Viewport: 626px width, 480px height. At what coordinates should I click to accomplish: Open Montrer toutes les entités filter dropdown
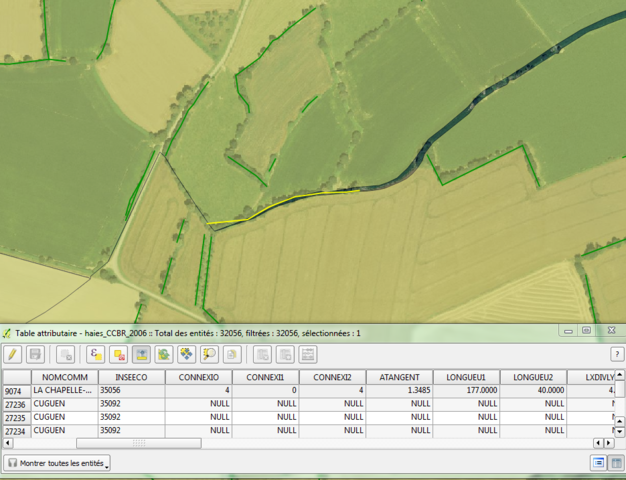[x=57, y=463]
